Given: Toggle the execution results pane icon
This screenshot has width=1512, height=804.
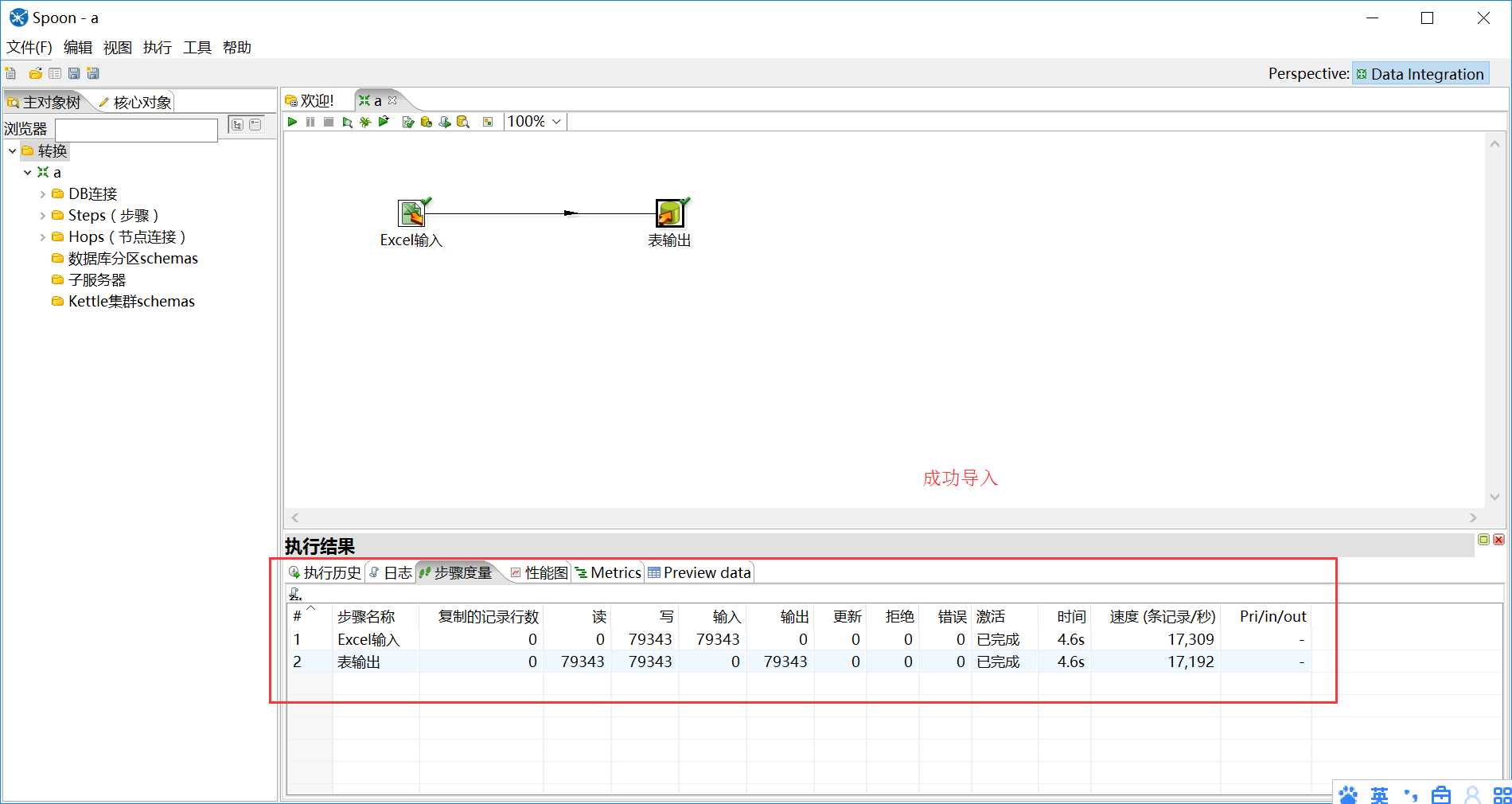Looking at the screenshot, I should click(488, 122).
